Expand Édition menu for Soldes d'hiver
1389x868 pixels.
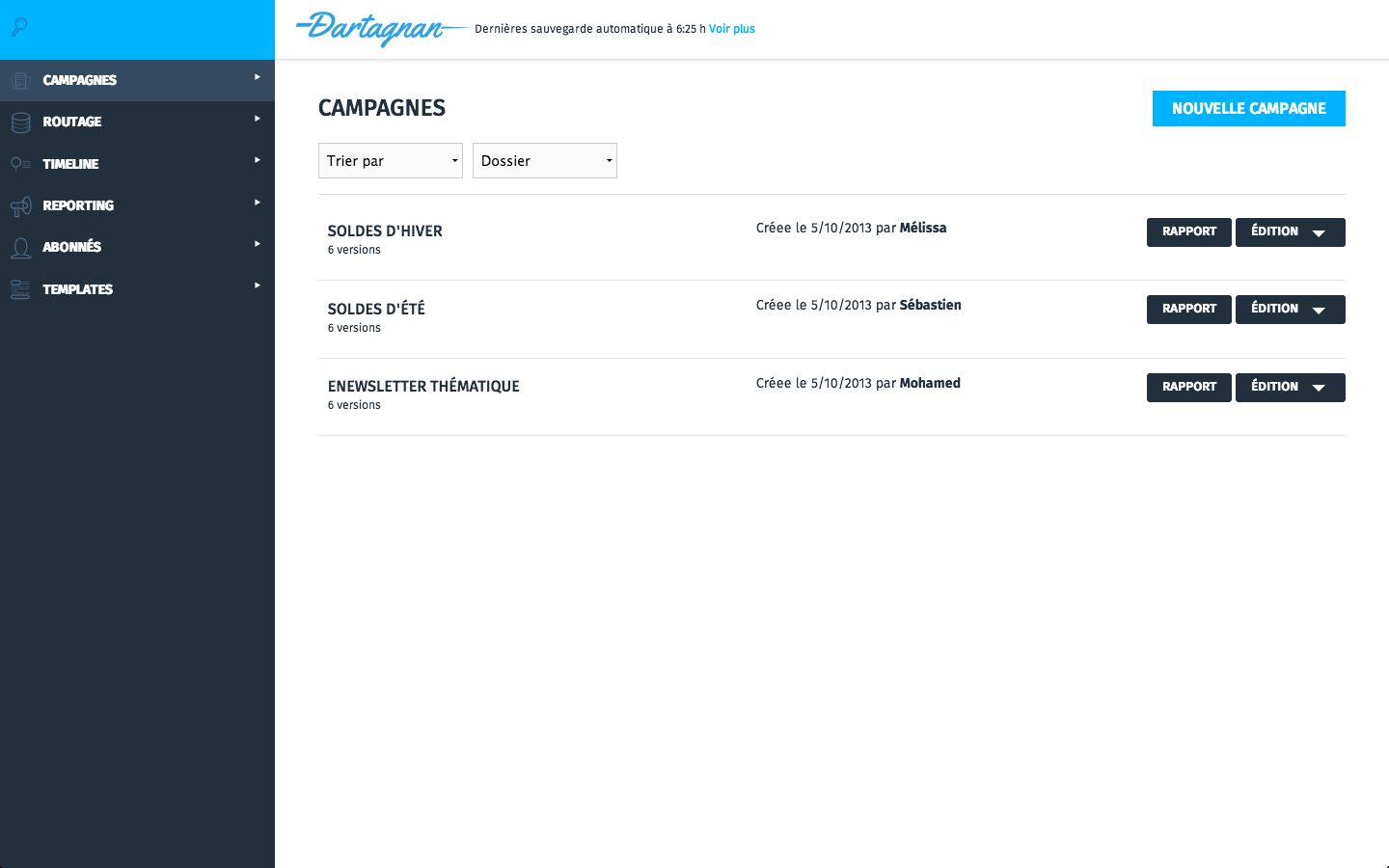tap(1319, 232)
